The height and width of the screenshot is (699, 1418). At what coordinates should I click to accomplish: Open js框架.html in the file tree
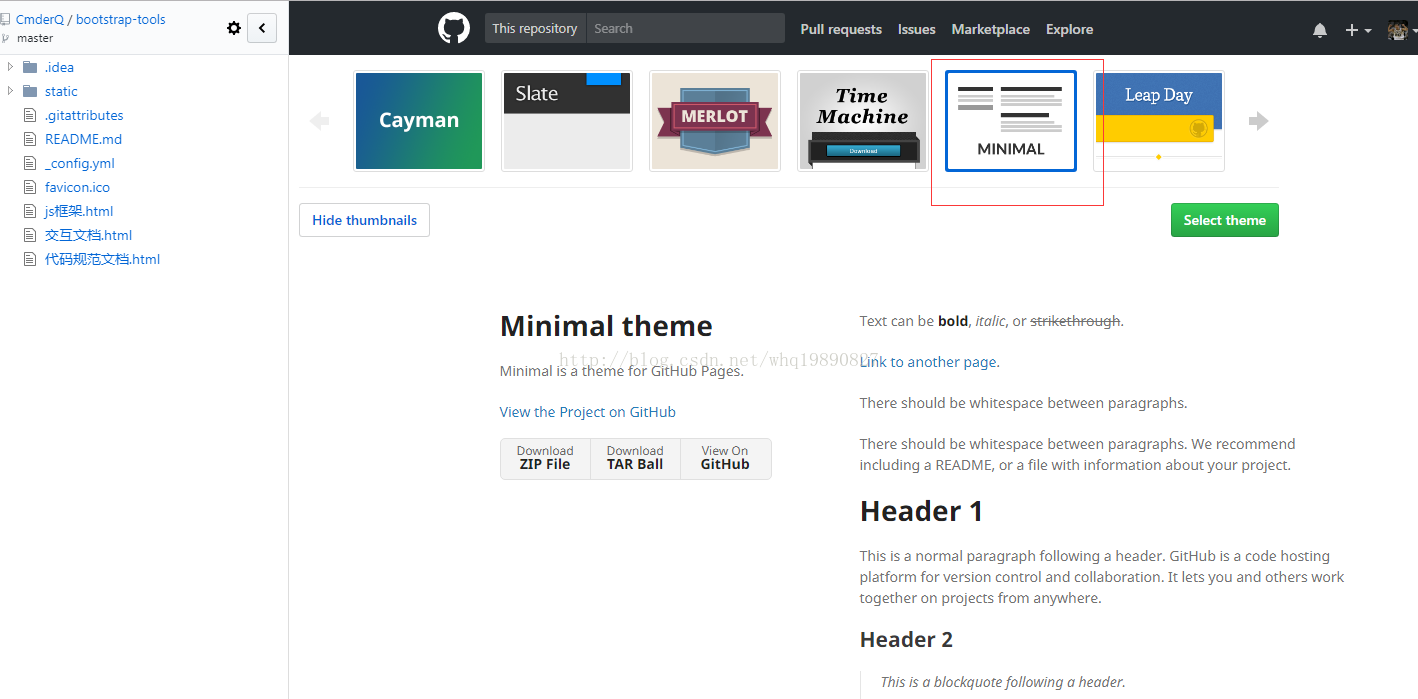point(79,211)
